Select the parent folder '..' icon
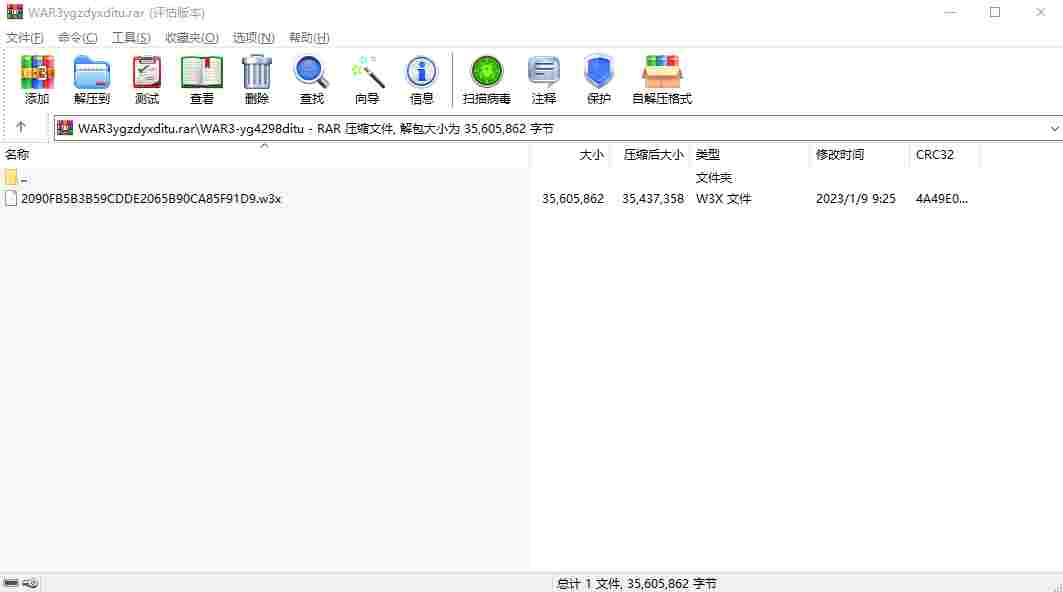The image size is (1063, 592). point(11,178)
